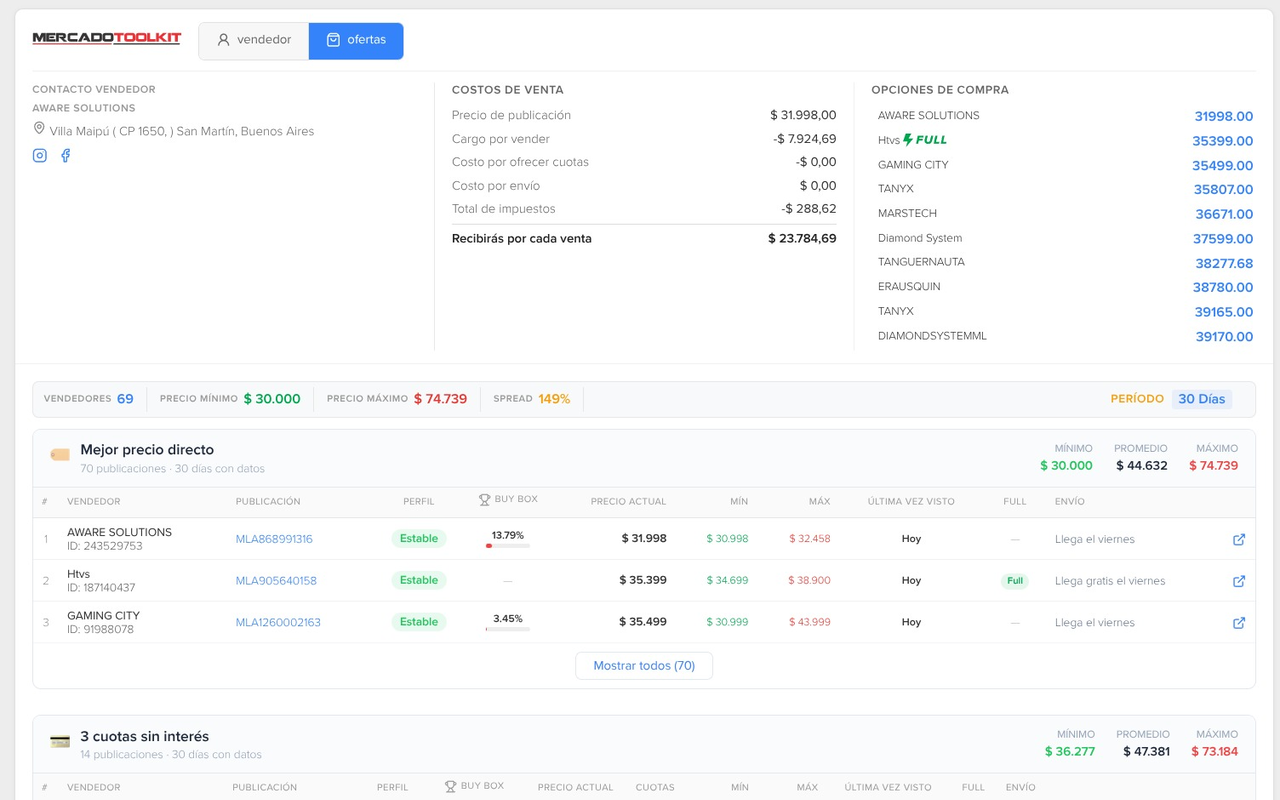The image size is (1280, 800).
Task: Click the Estable badge for AWARE SOLUTIONS
Action: pyautogui.click(x=419, y=538)
